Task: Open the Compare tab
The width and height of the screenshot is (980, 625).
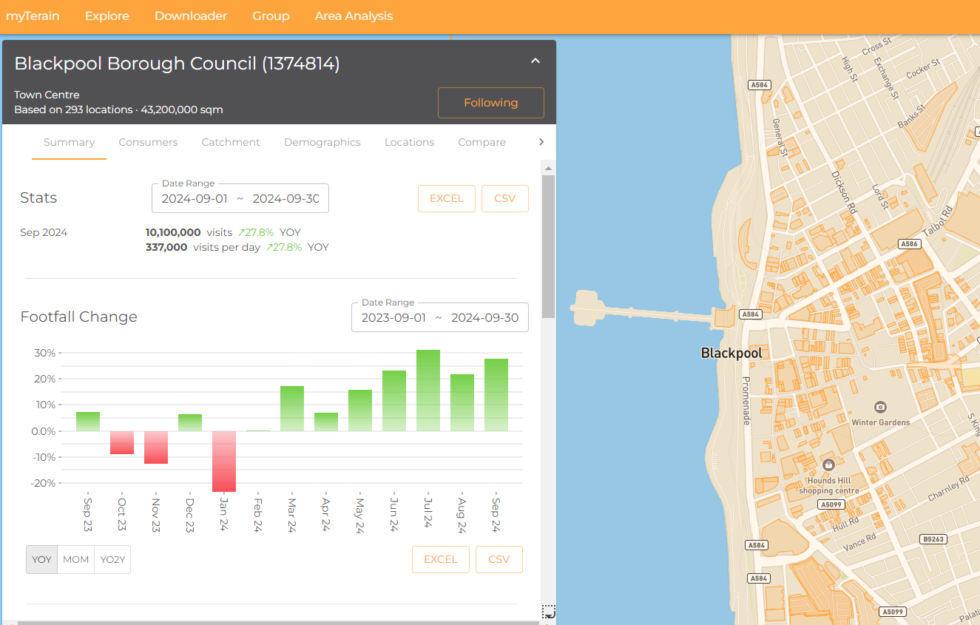Action: tap(482, 142)
